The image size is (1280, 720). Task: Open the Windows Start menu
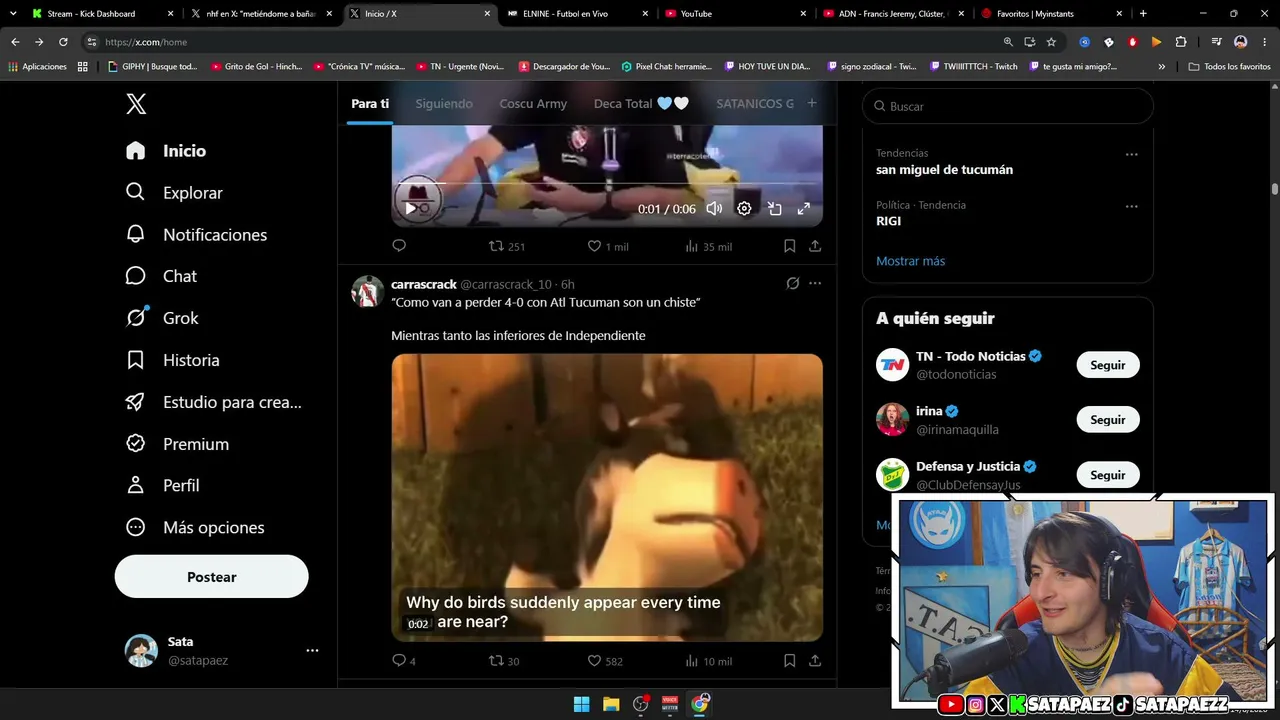click(581, 704)
